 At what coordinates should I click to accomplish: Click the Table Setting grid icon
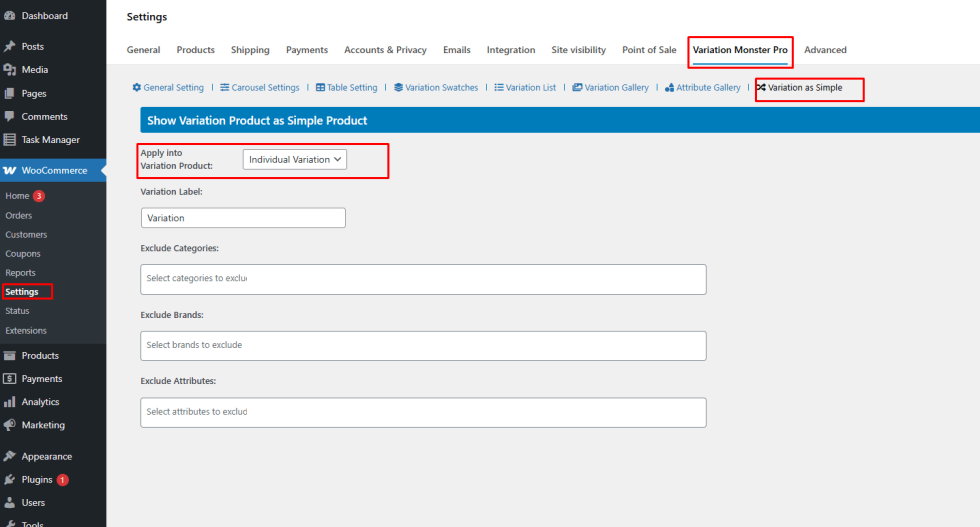click(x=321, y=88)
